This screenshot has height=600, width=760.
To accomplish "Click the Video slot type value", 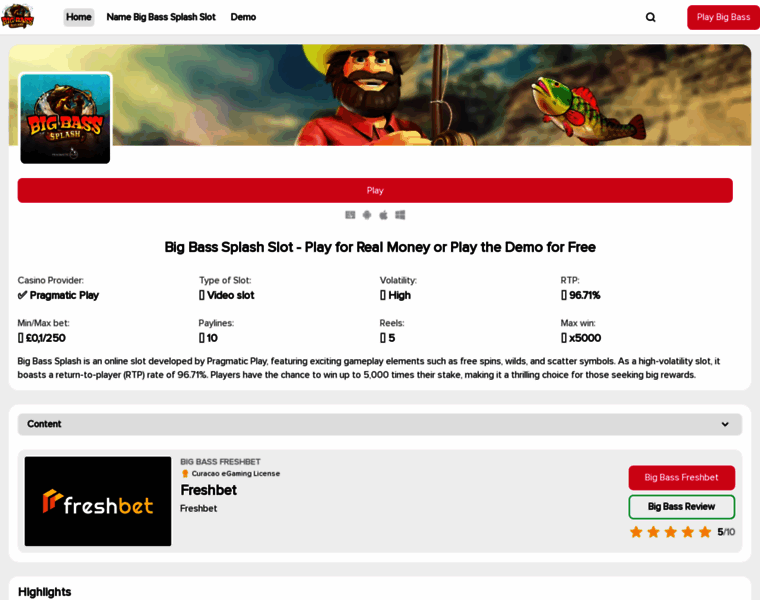I will click(231, 295).
